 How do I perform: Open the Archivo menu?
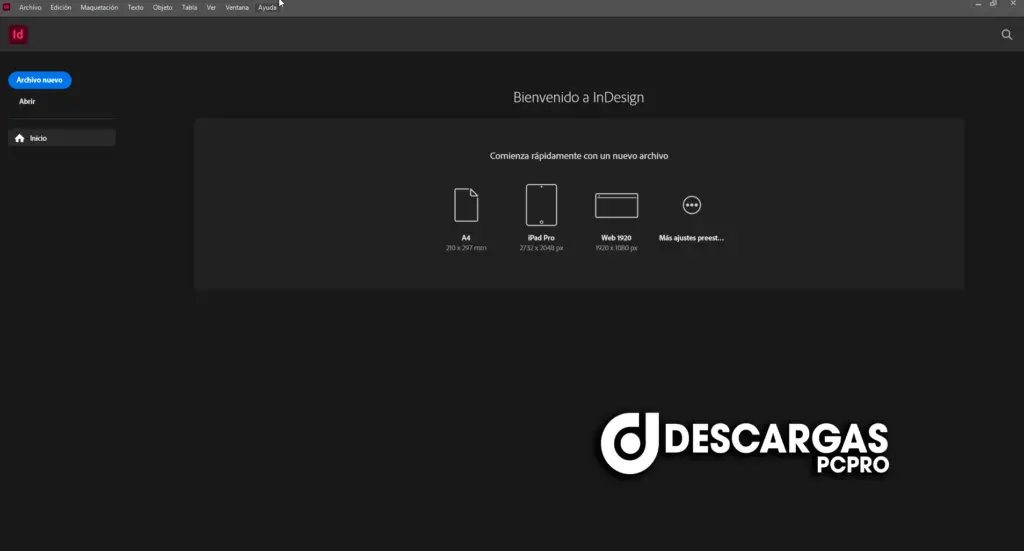[30, 7]
